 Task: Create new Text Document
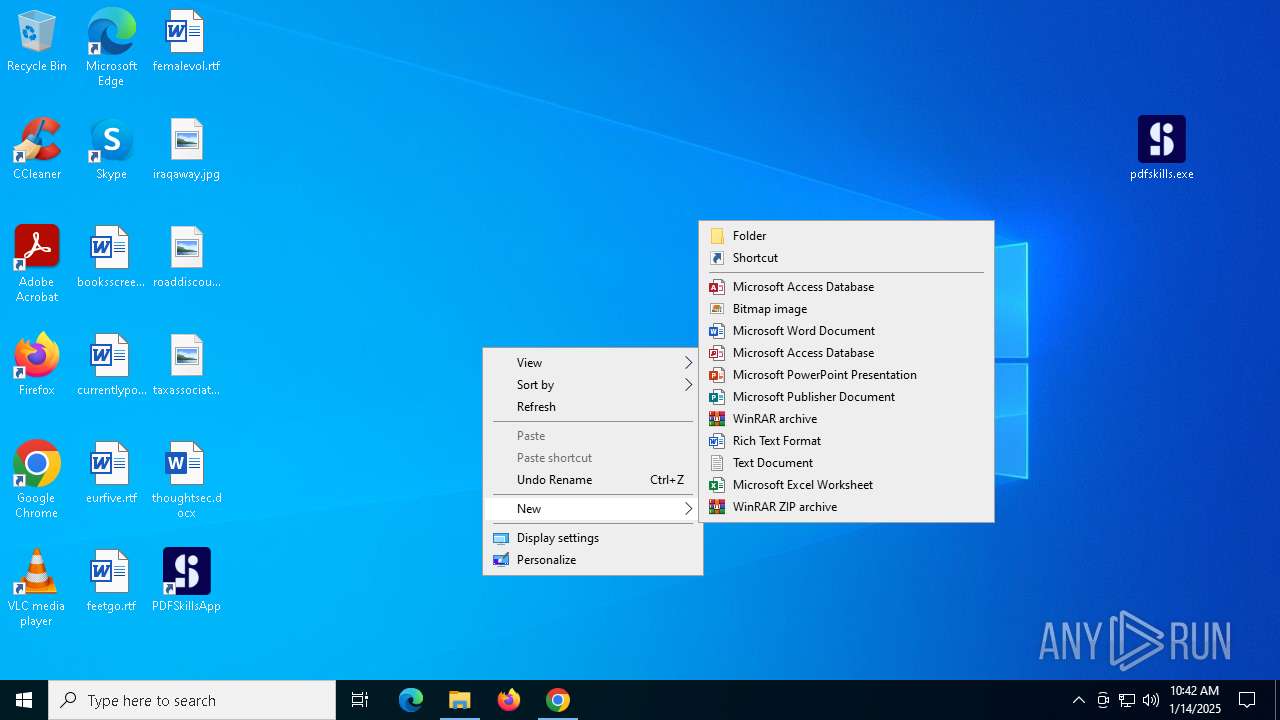(x=846, y=463)
